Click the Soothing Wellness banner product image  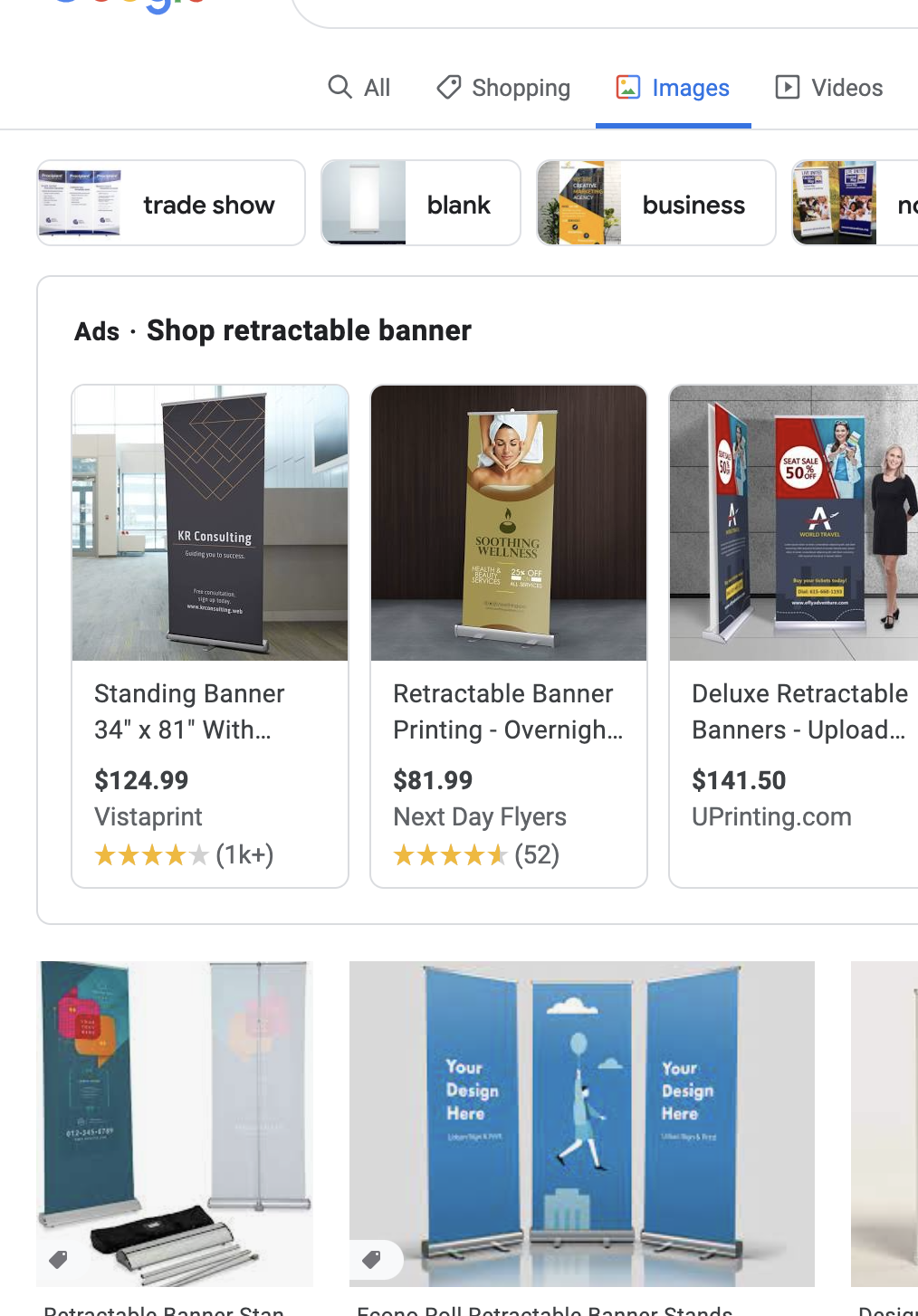[x=509, y=523]
